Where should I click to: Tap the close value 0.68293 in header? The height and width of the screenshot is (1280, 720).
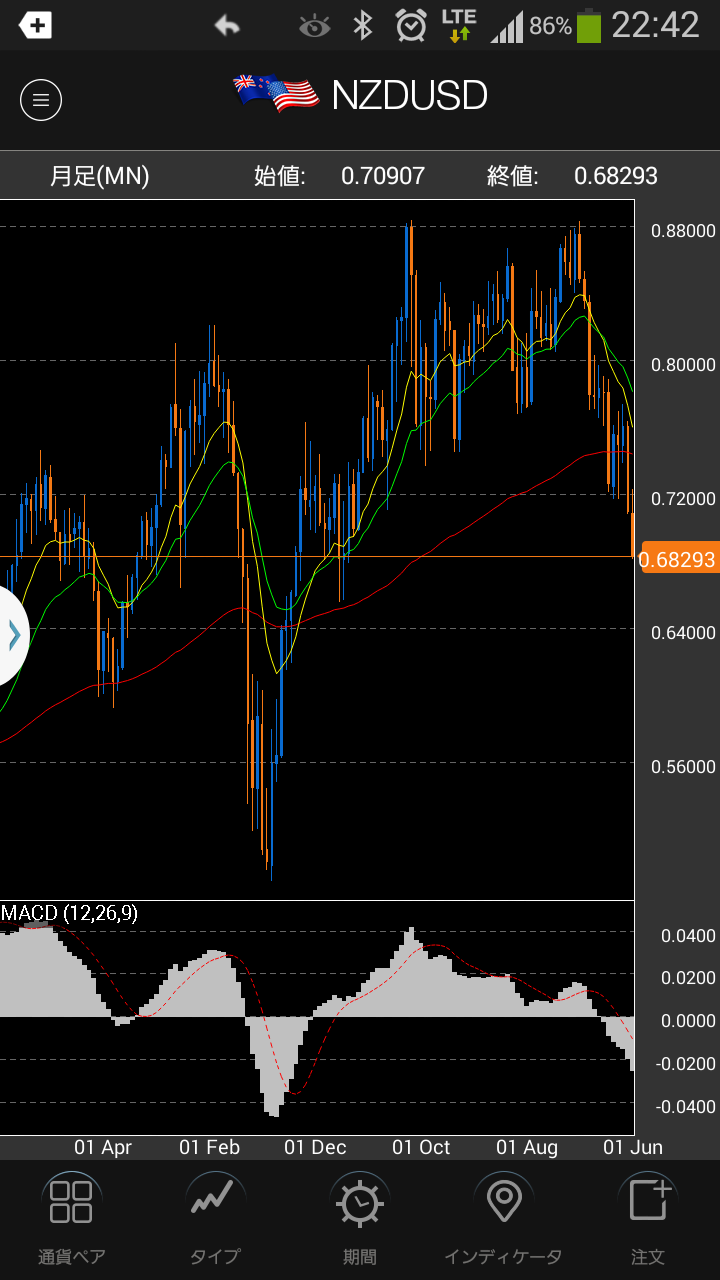point(616,176)
